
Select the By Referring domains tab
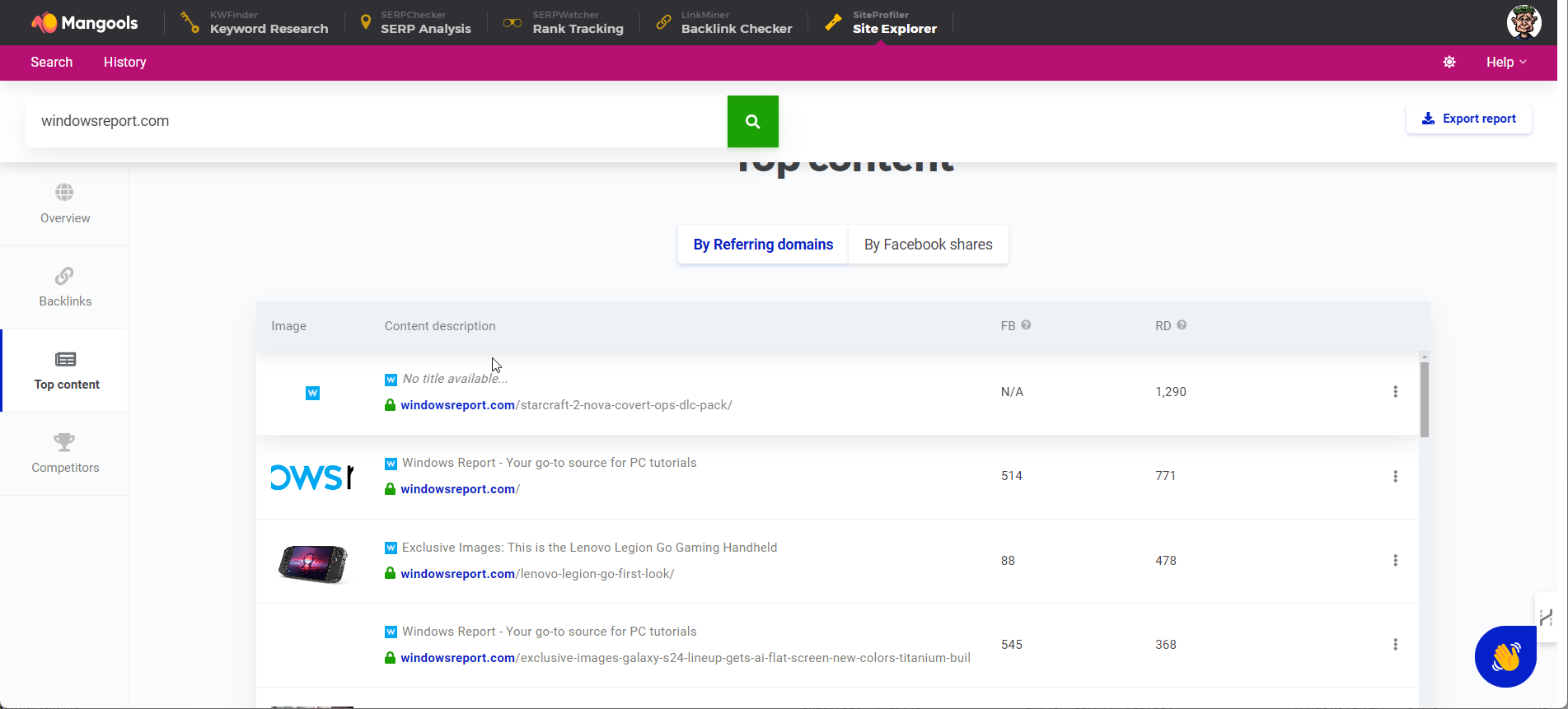coord(763,245)
